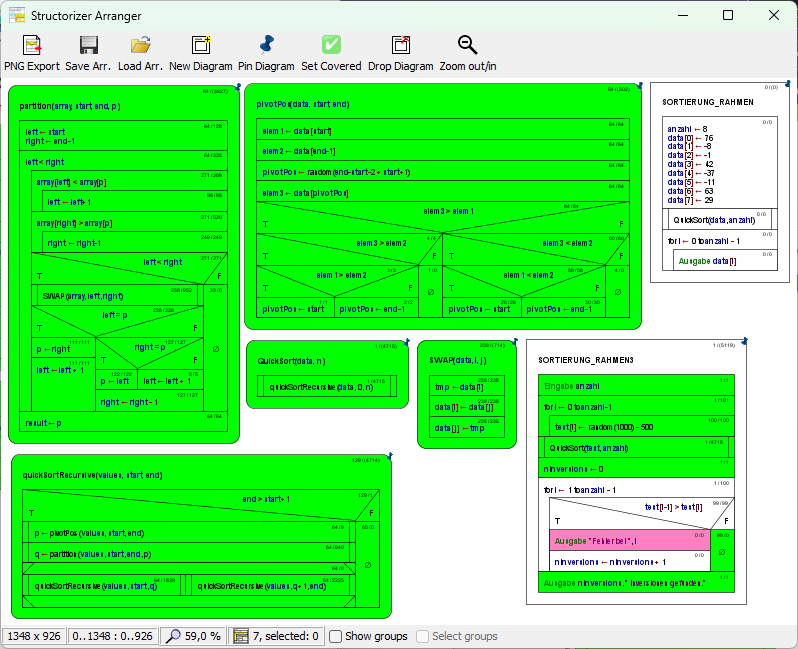Click the 'SWAP(array,left,right)' call element
The image size is (798, 649).
118,295
